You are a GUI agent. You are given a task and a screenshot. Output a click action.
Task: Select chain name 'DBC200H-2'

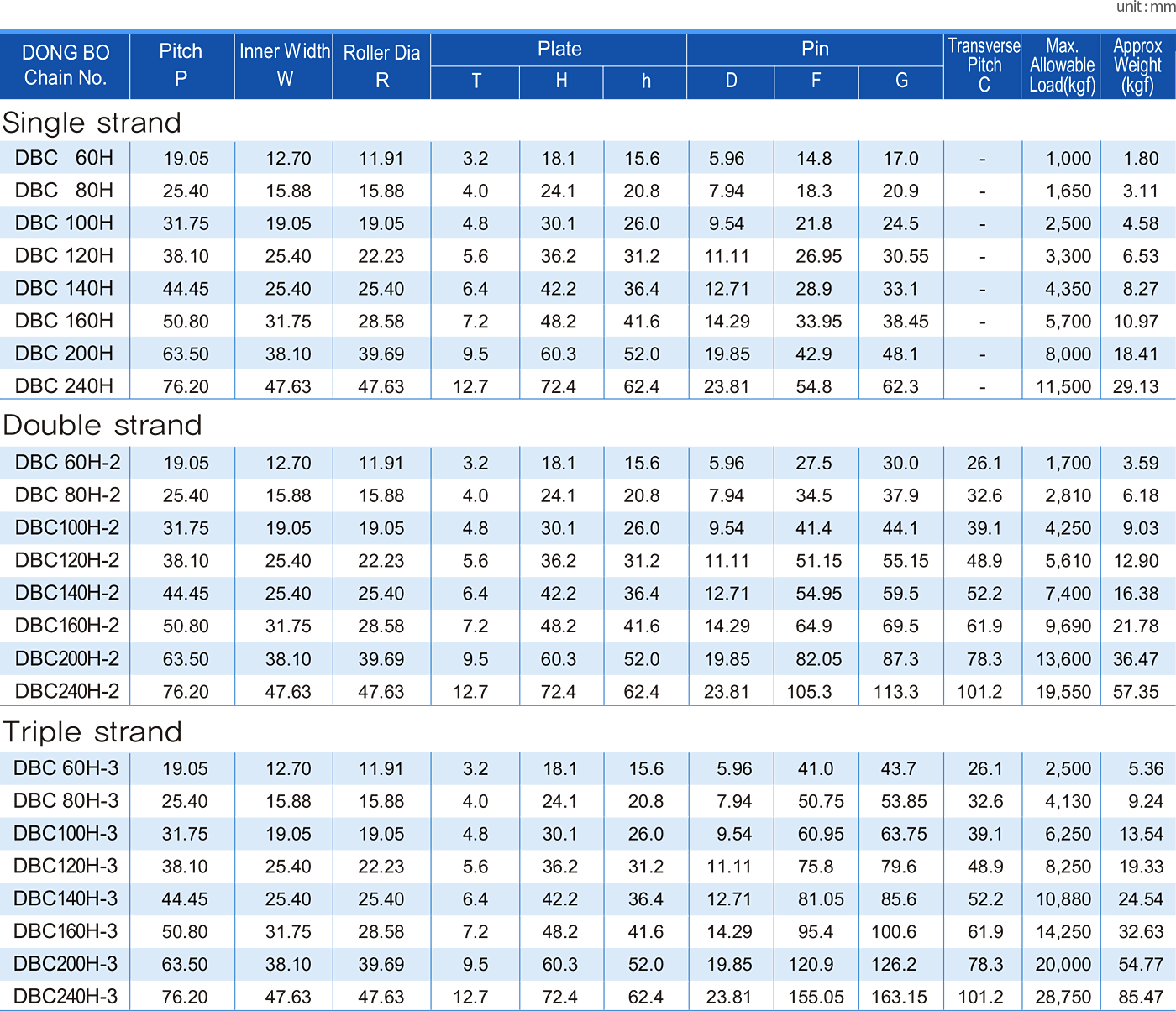(67, 659)
